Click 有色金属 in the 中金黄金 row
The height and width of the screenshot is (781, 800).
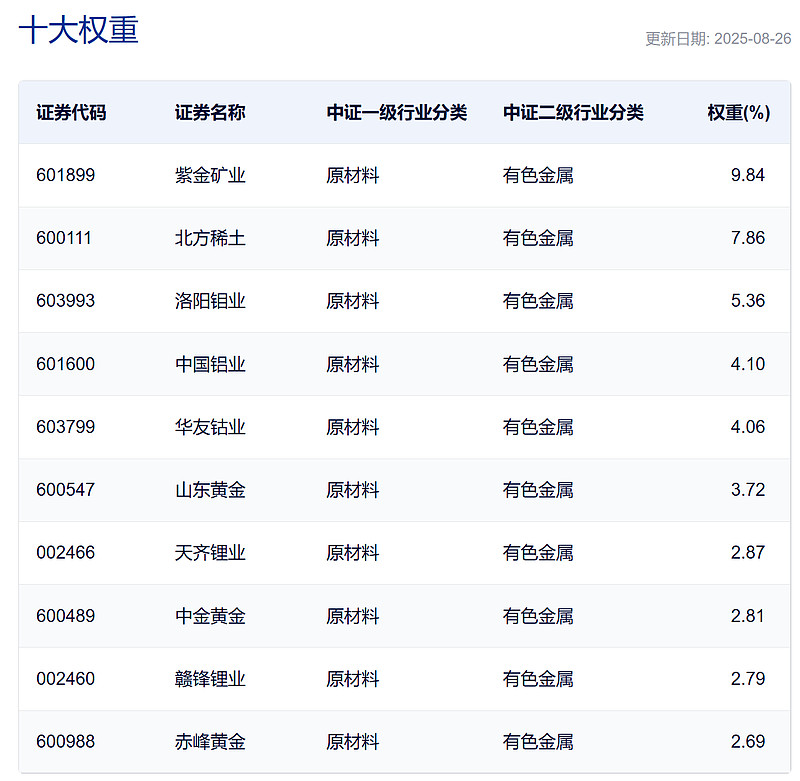pos(538,616)
